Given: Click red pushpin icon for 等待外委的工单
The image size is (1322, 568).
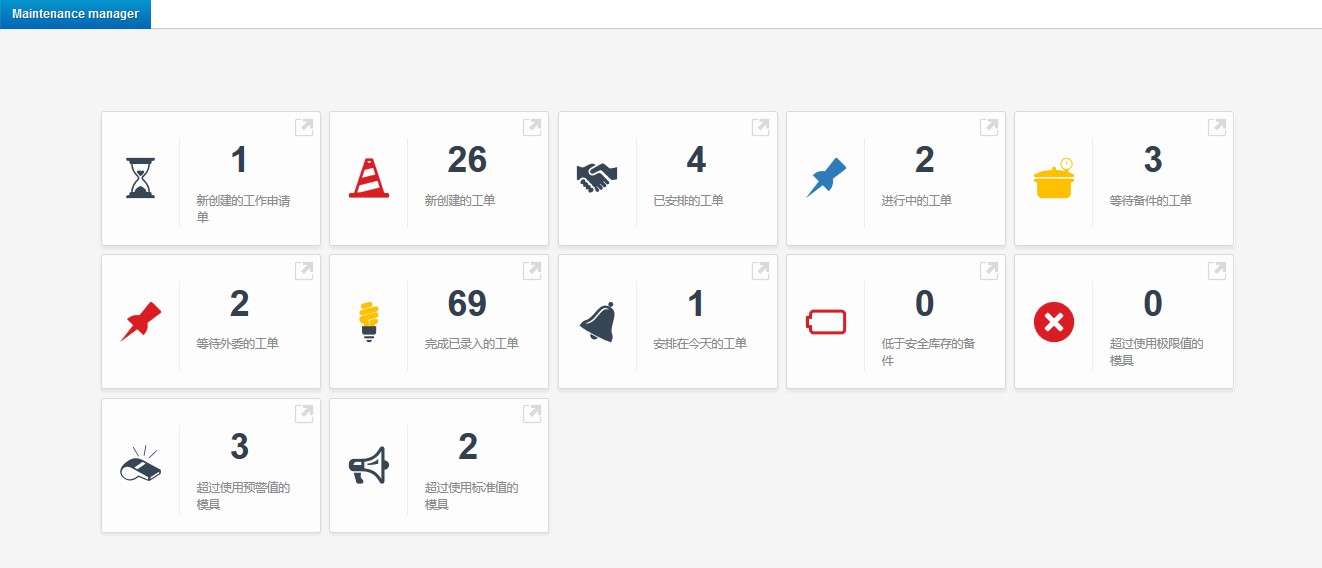Looking at the screenshot, I should coord(141,322).
